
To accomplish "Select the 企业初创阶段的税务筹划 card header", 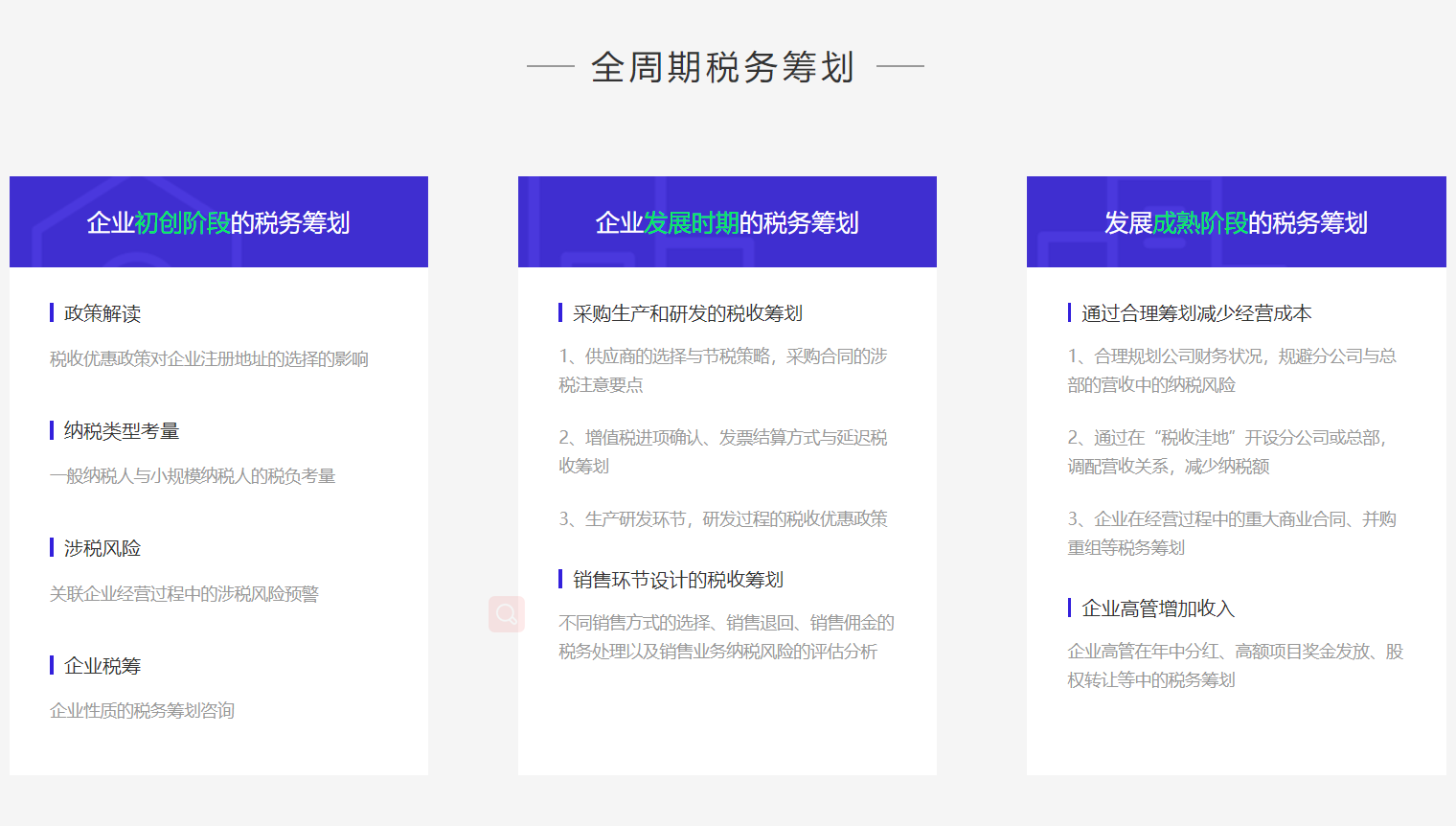I will click(x=218, y=222).
